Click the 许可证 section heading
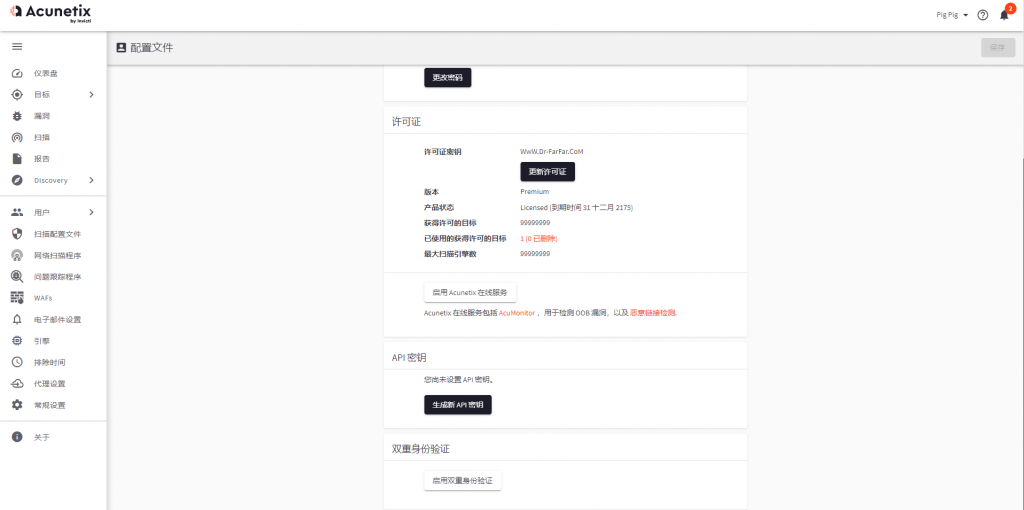Viewport: 1024px width, 510px height. (x=406, y=122)
